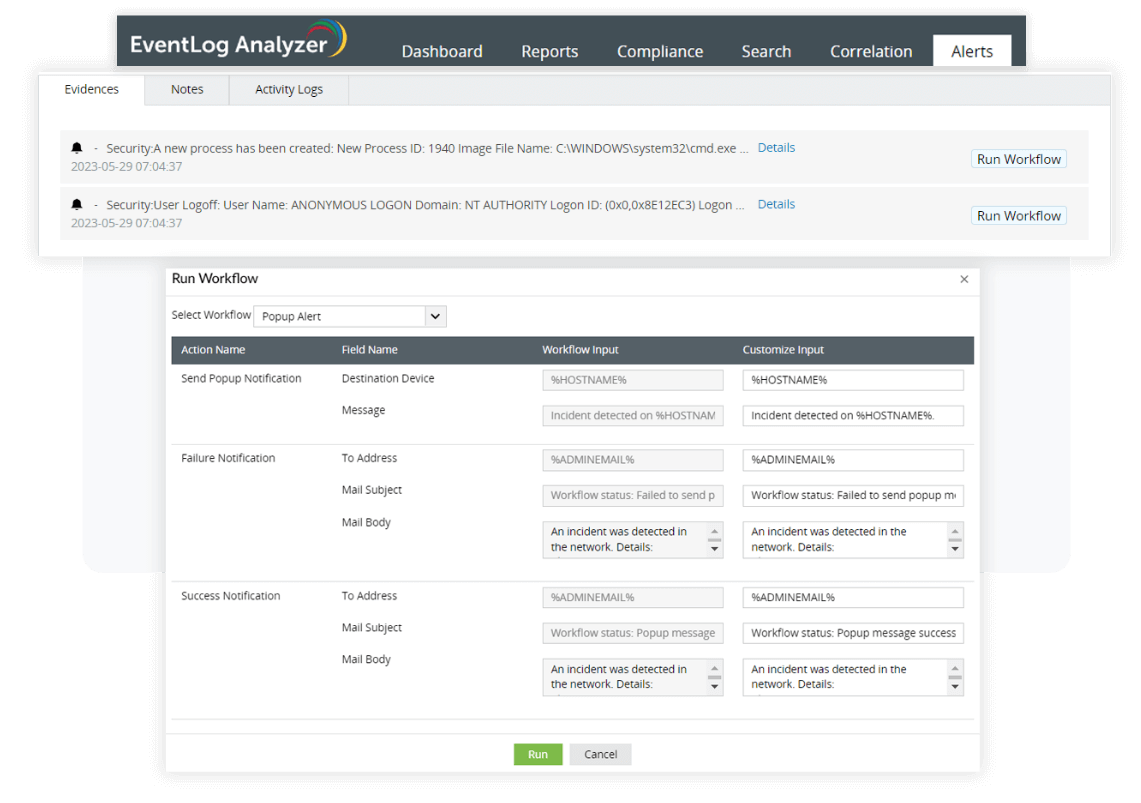Expand the Select Workflow dropdown
Image resolution: width=1141 pixels, height=803 pixels.
point(435,316)
